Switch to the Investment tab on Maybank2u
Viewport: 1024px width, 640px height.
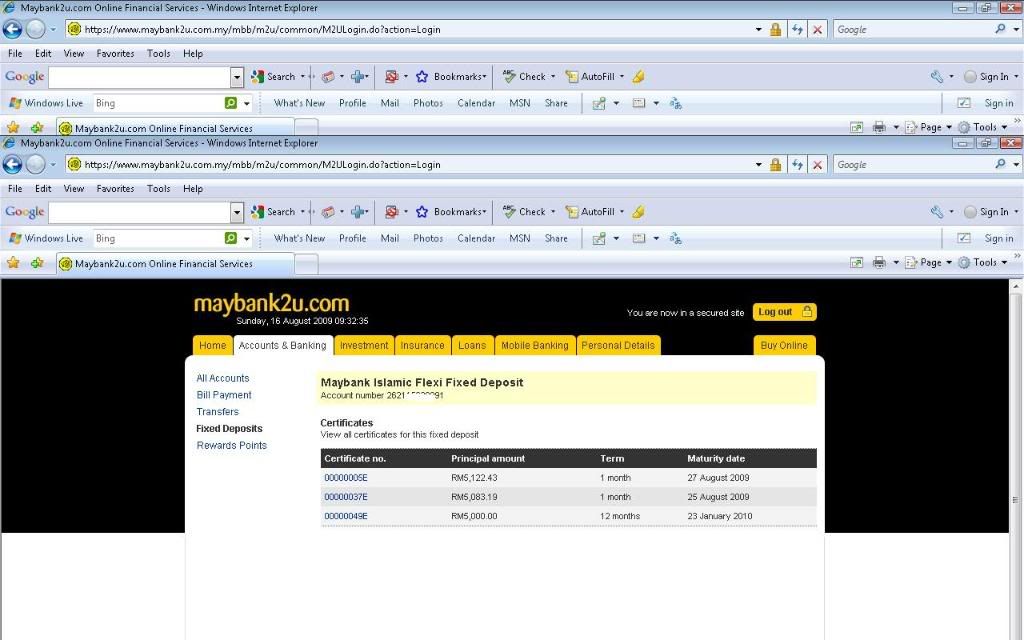coord(364,345)
